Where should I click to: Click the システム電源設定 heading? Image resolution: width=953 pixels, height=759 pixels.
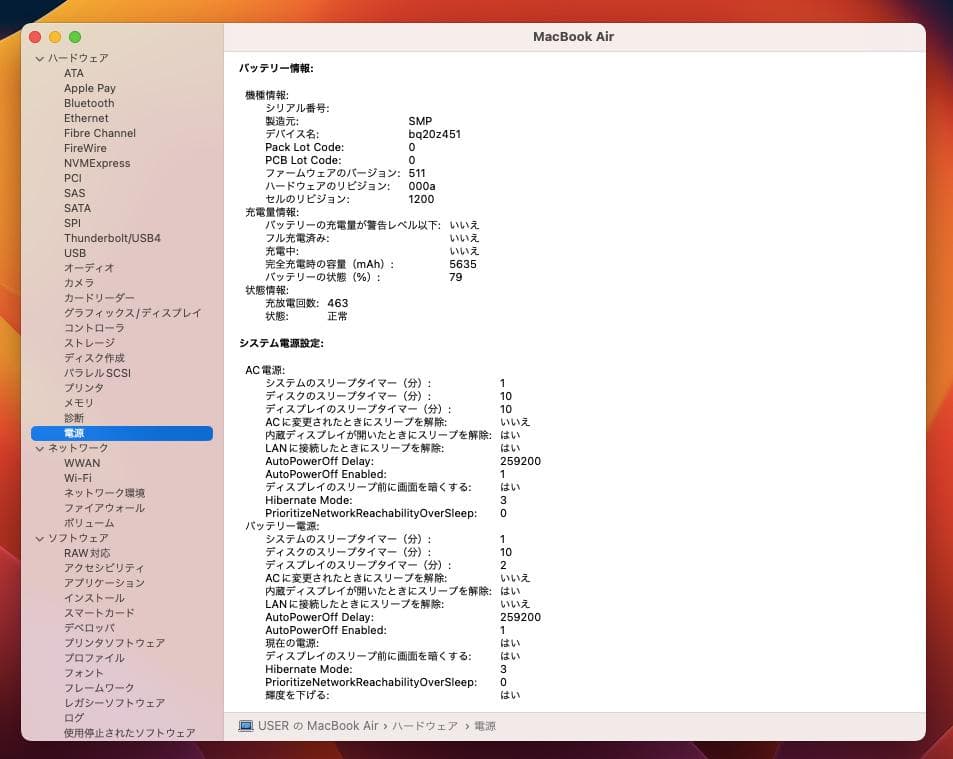pos(281,343)
